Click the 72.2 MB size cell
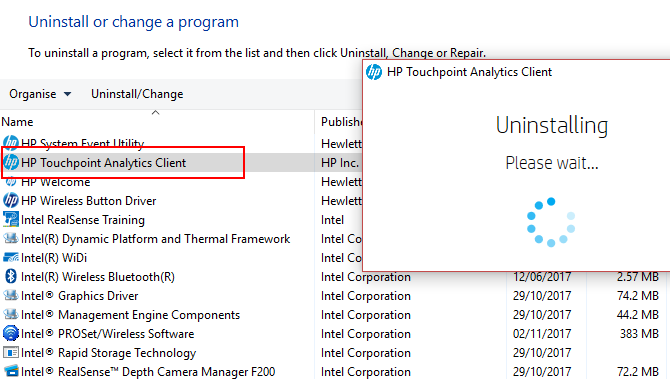The image size is (670, 379). coord(638,372)
